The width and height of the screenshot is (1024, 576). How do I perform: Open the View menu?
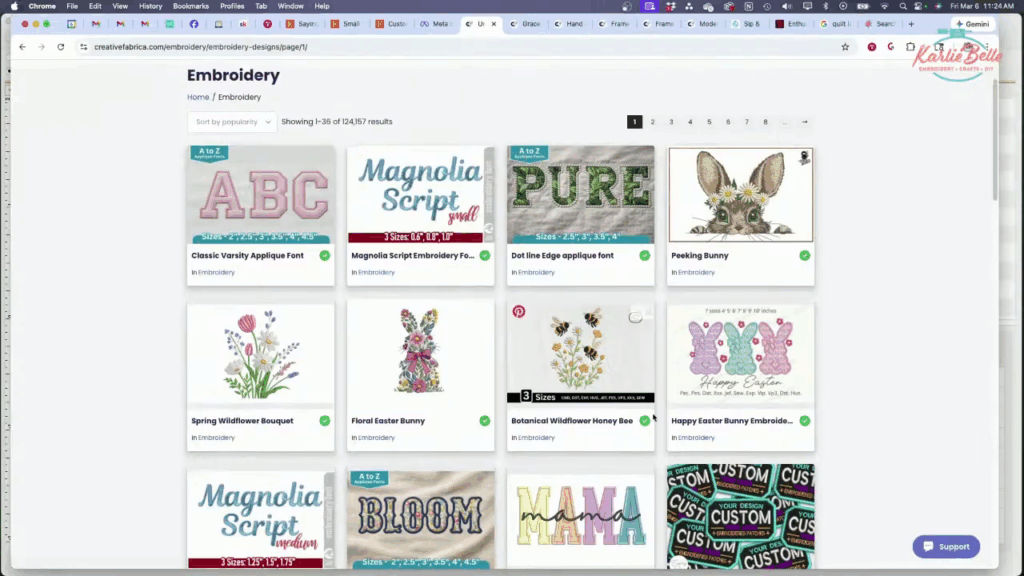coord(120,6)
